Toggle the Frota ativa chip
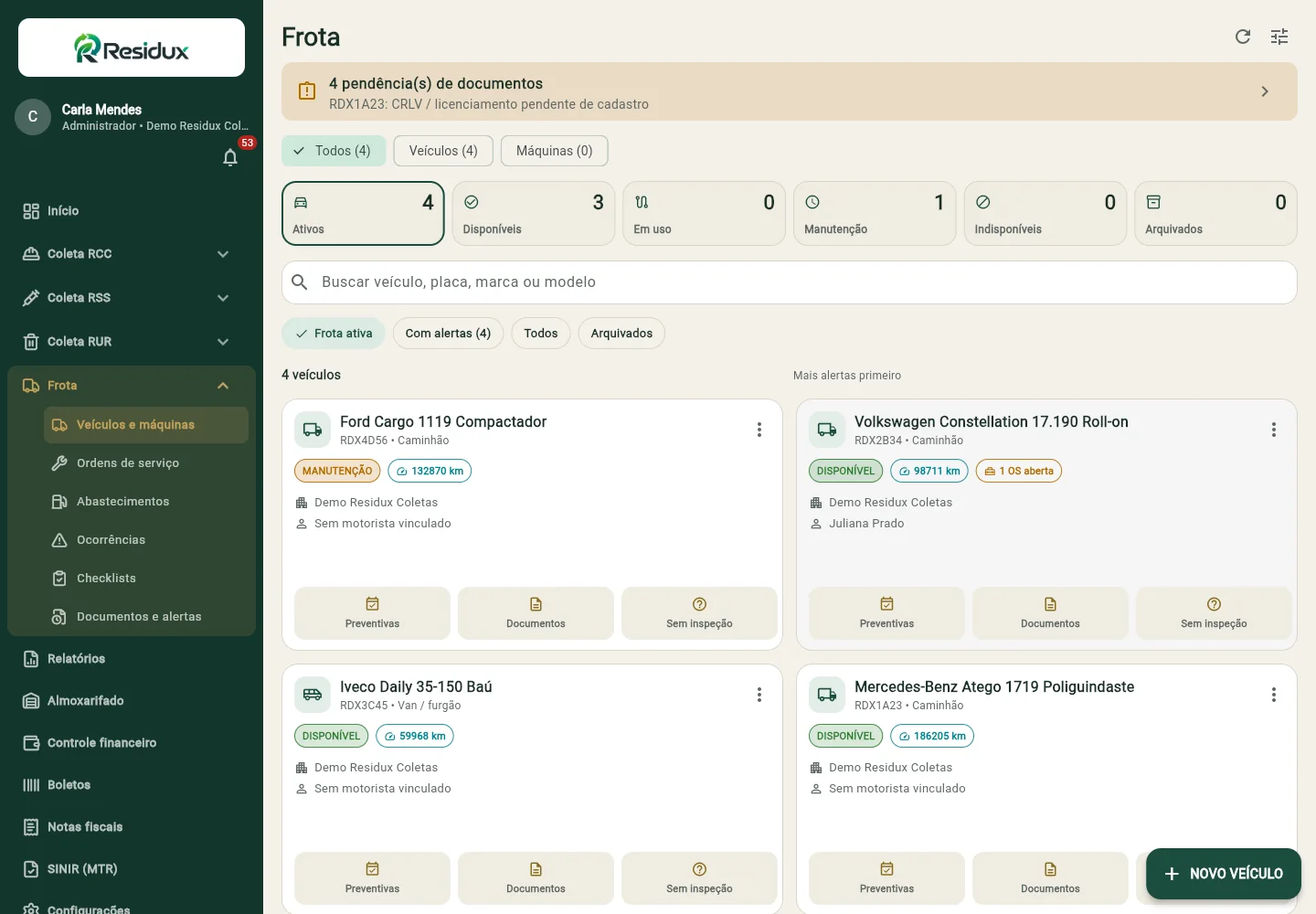 click(x=334, y=334)
